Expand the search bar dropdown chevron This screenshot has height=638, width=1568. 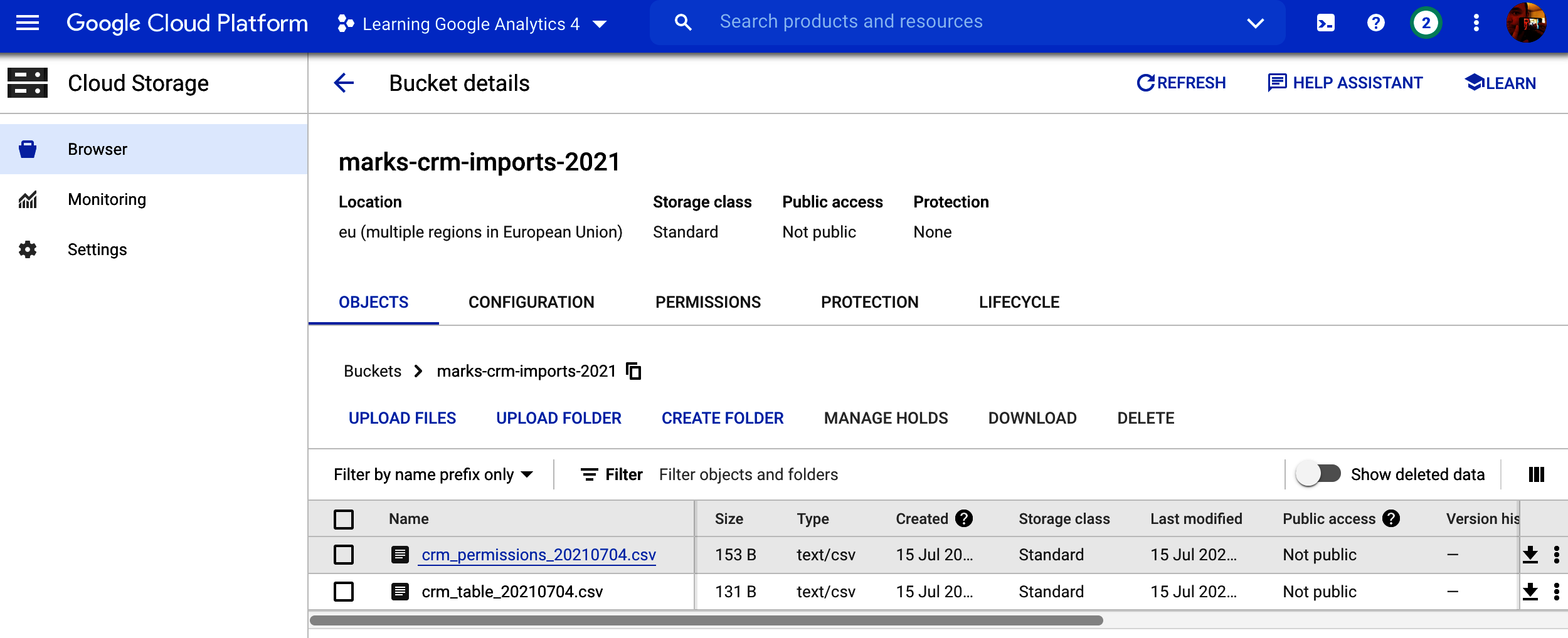[x=1255, y=23]
